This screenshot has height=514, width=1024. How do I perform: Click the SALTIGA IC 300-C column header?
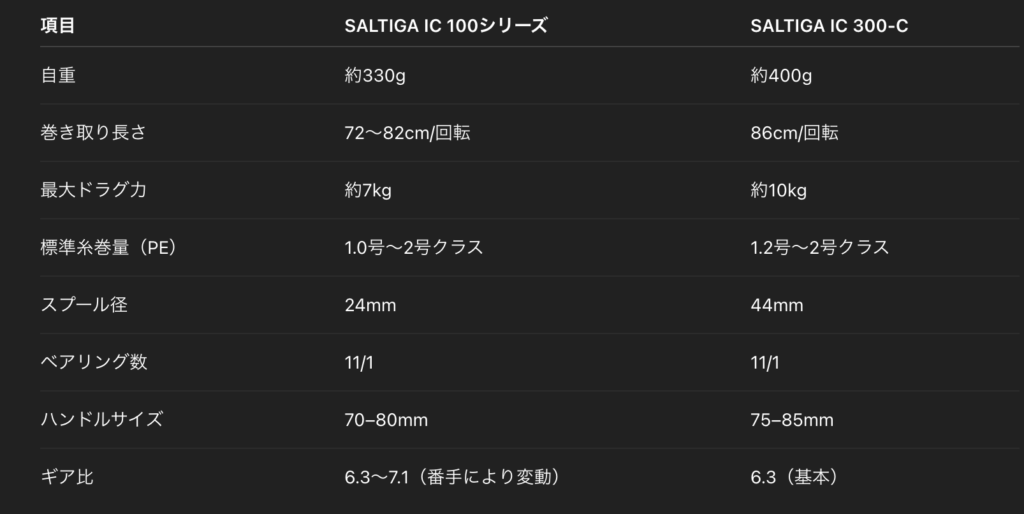(829, 26)
